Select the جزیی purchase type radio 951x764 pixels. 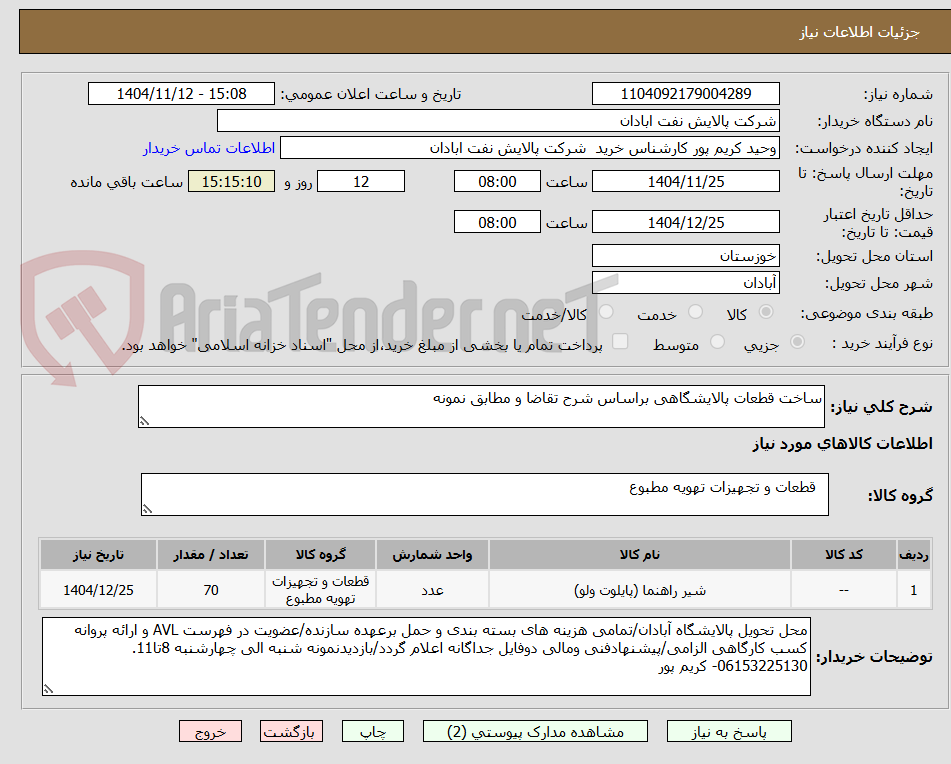(x=797, y=342)
